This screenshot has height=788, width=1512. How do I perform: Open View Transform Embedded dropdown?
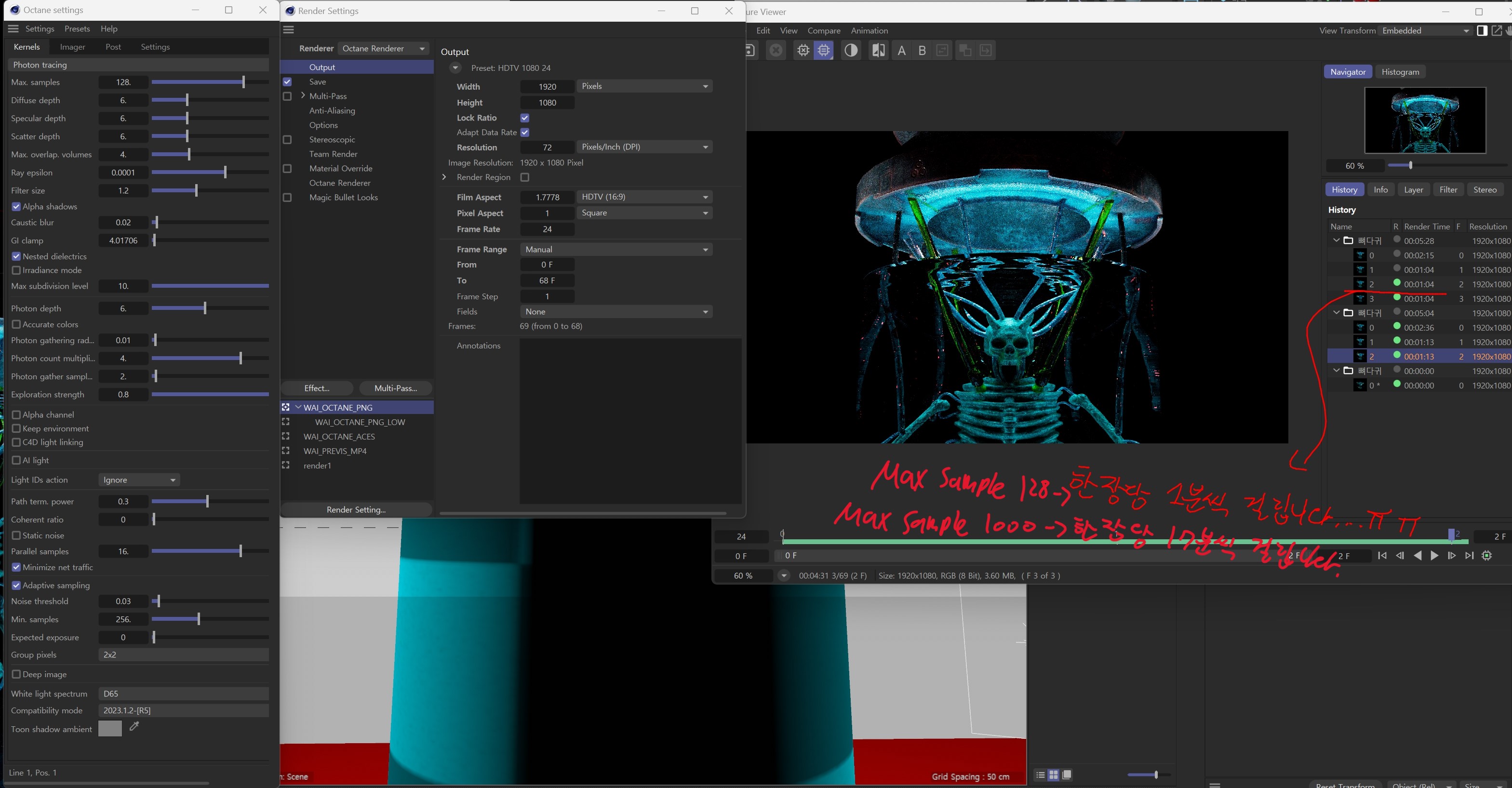pyautogui.click(x=1425, y=30)
